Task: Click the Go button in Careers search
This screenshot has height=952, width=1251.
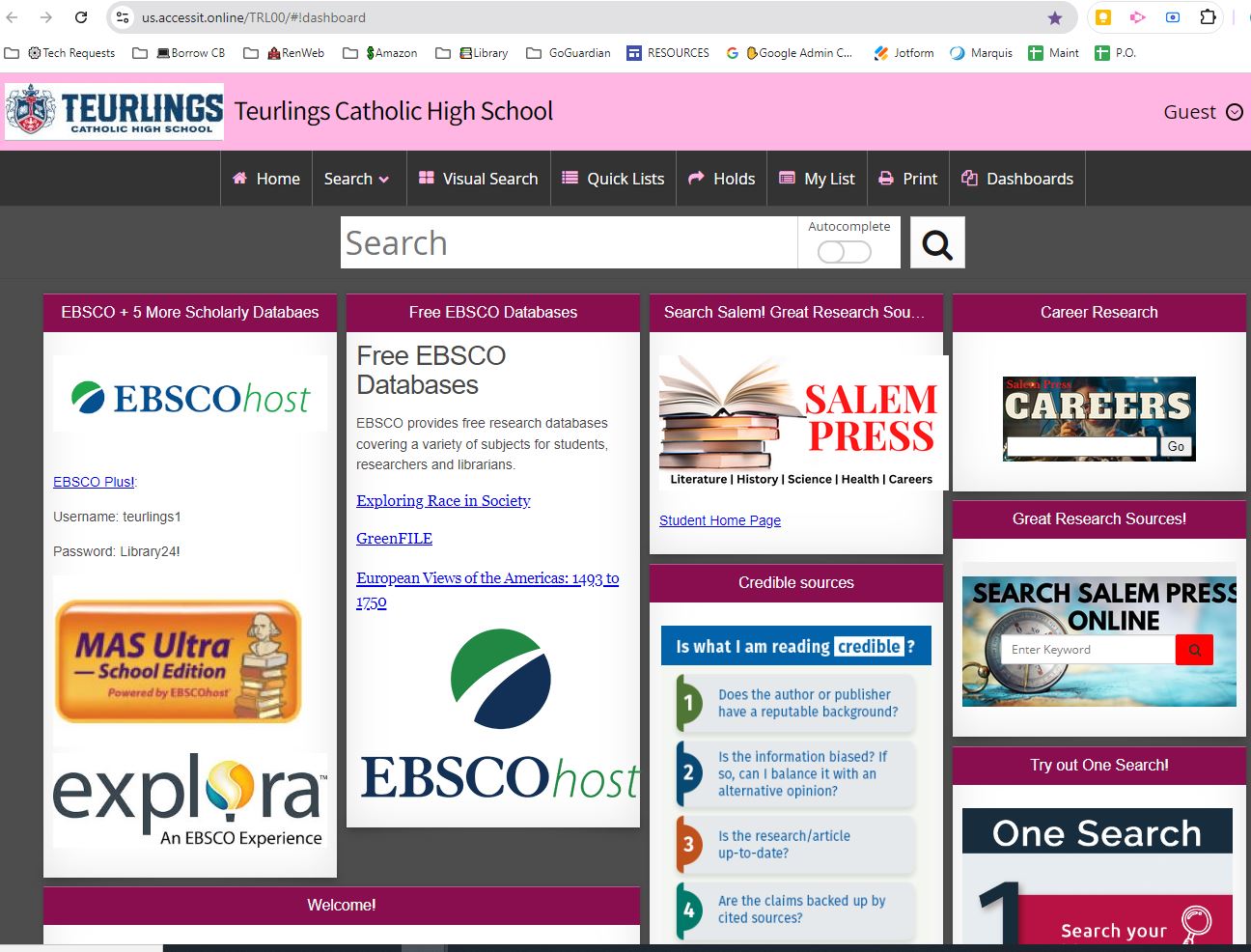Action: pyautogui.click(x=1176, y=446)
